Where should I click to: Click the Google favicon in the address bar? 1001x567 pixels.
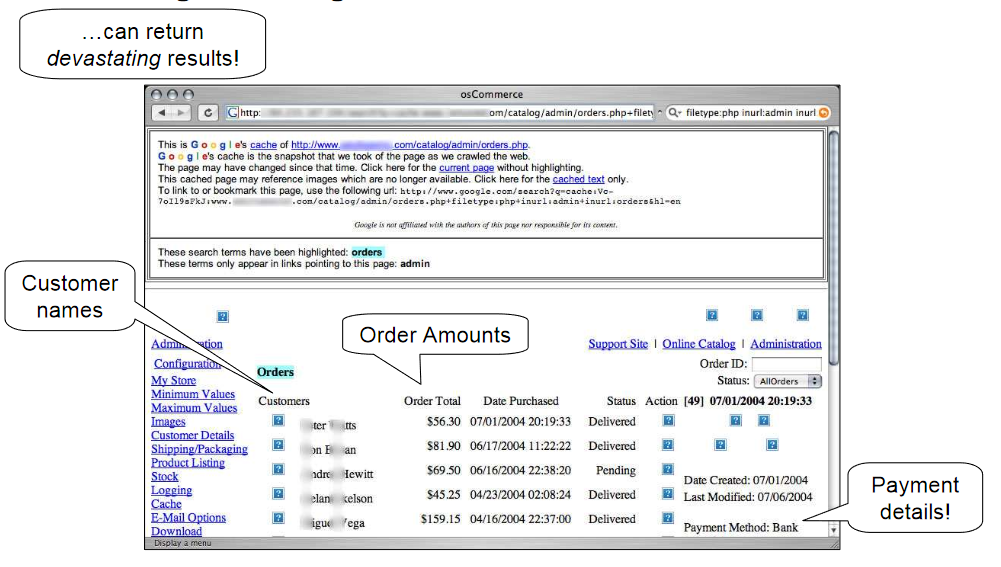coord(233,113)
